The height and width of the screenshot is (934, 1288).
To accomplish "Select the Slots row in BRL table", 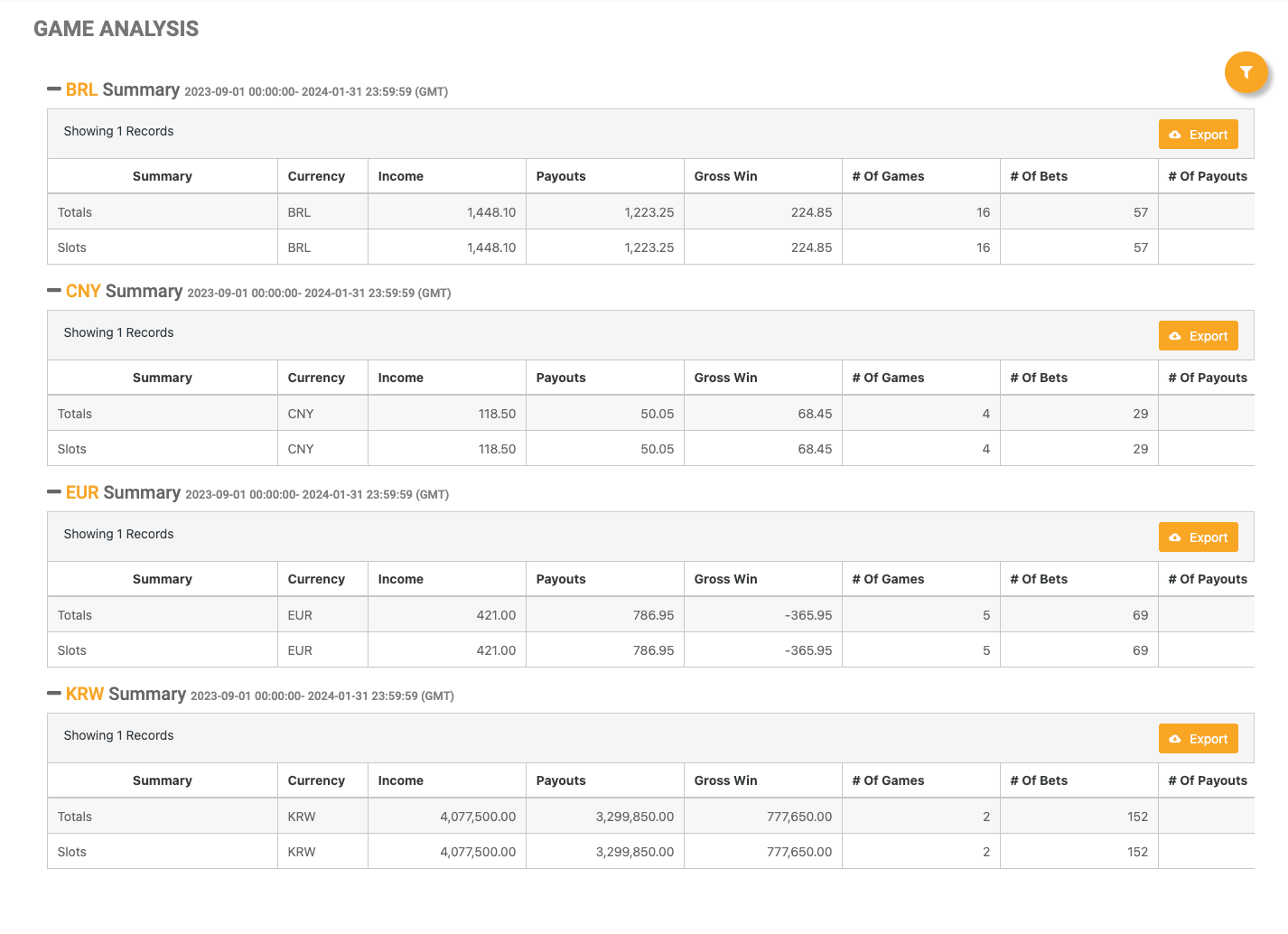I will tap(72, 248).
